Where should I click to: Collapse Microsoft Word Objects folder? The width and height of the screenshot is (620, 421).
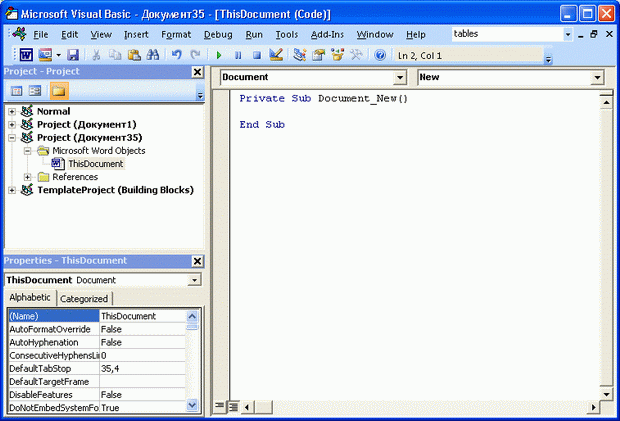coord(27,151)
